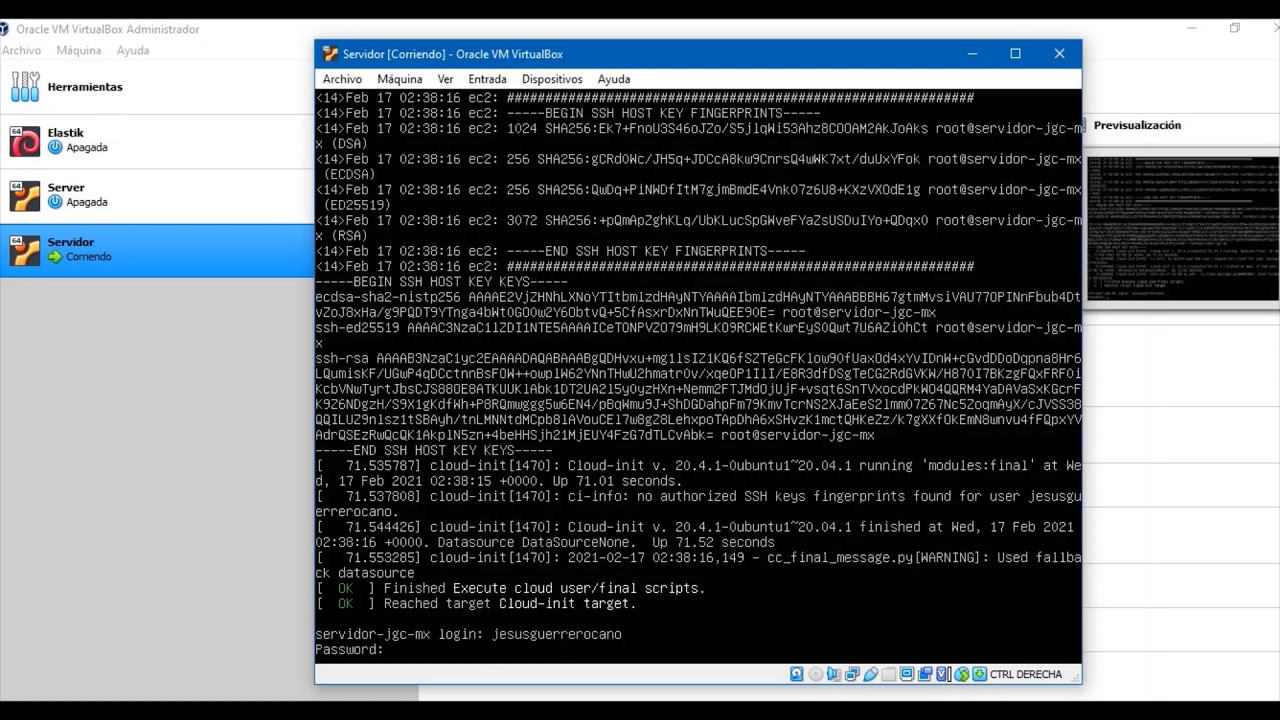Click the hard disk activity indicator icon

797,675
